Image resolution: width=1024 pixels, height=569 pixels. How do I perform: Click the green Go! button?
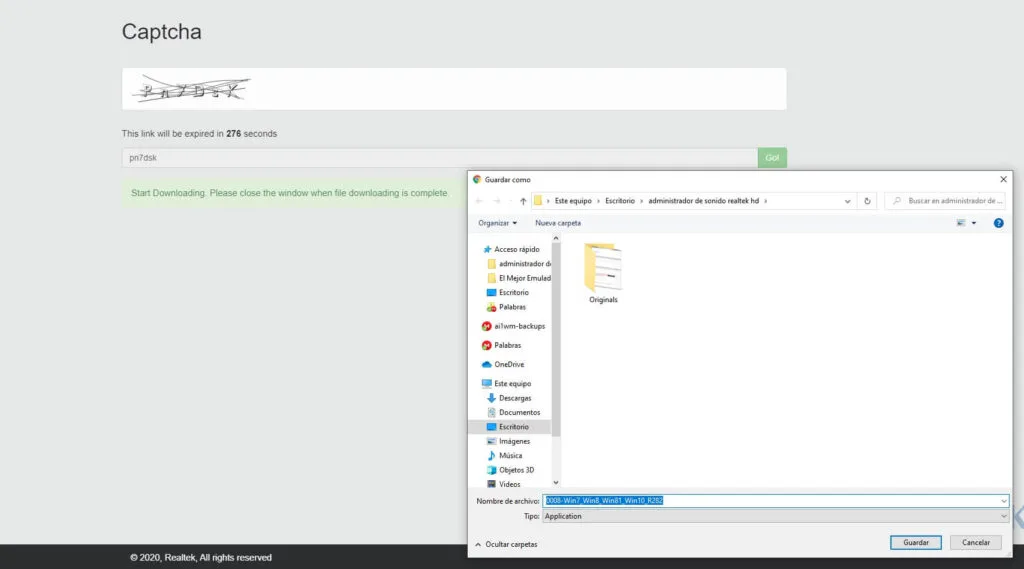point(772,158)
